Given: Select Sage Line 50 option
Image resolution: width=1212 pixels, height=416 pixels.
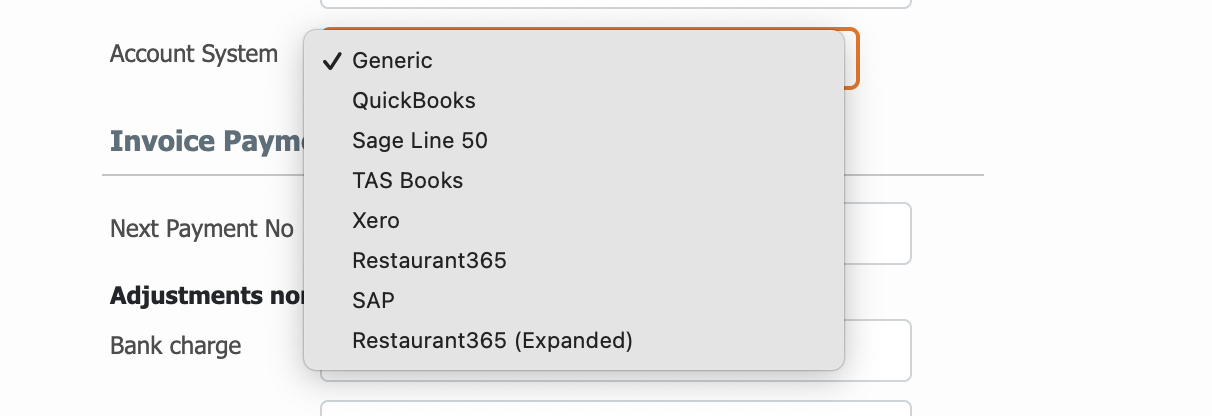Looking at the screenshot, I should (574, 141).
